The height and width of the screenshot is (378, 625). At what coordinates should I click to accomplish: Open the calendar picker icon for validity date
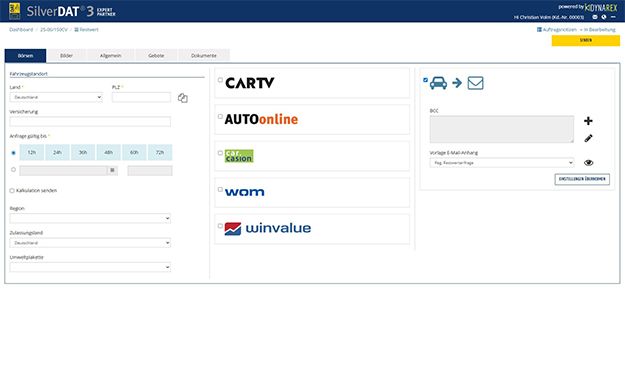point(112,170)
